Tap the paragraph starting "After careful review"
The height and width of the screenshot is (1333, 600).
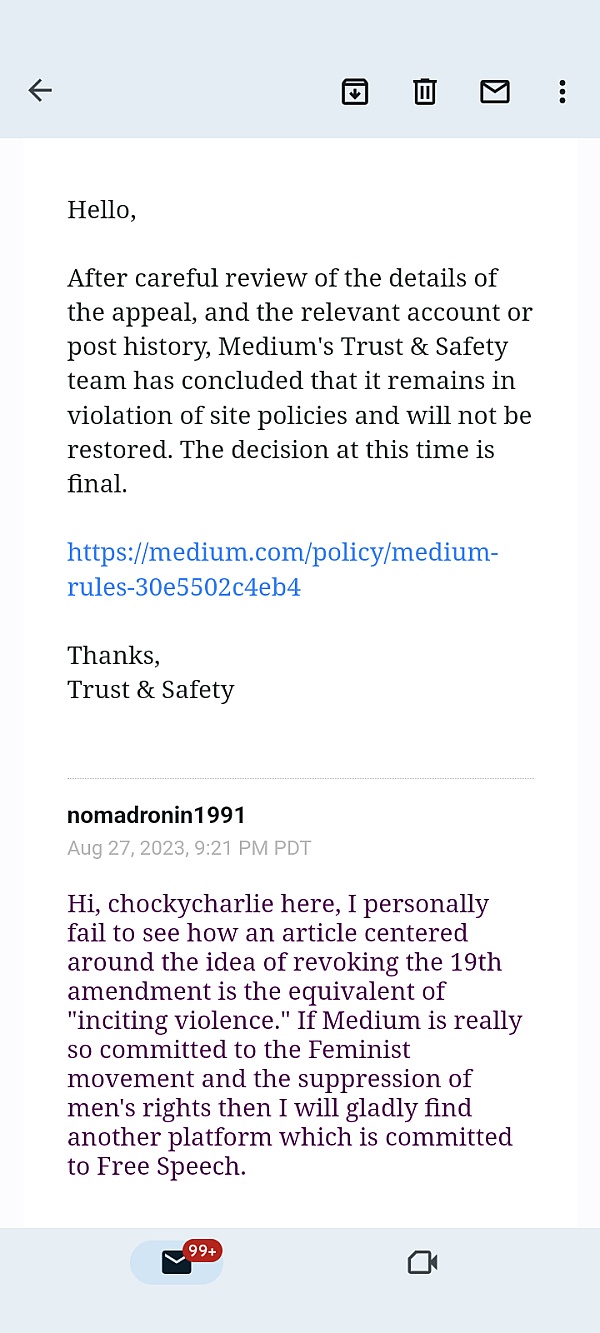click(x=300, y=381)
